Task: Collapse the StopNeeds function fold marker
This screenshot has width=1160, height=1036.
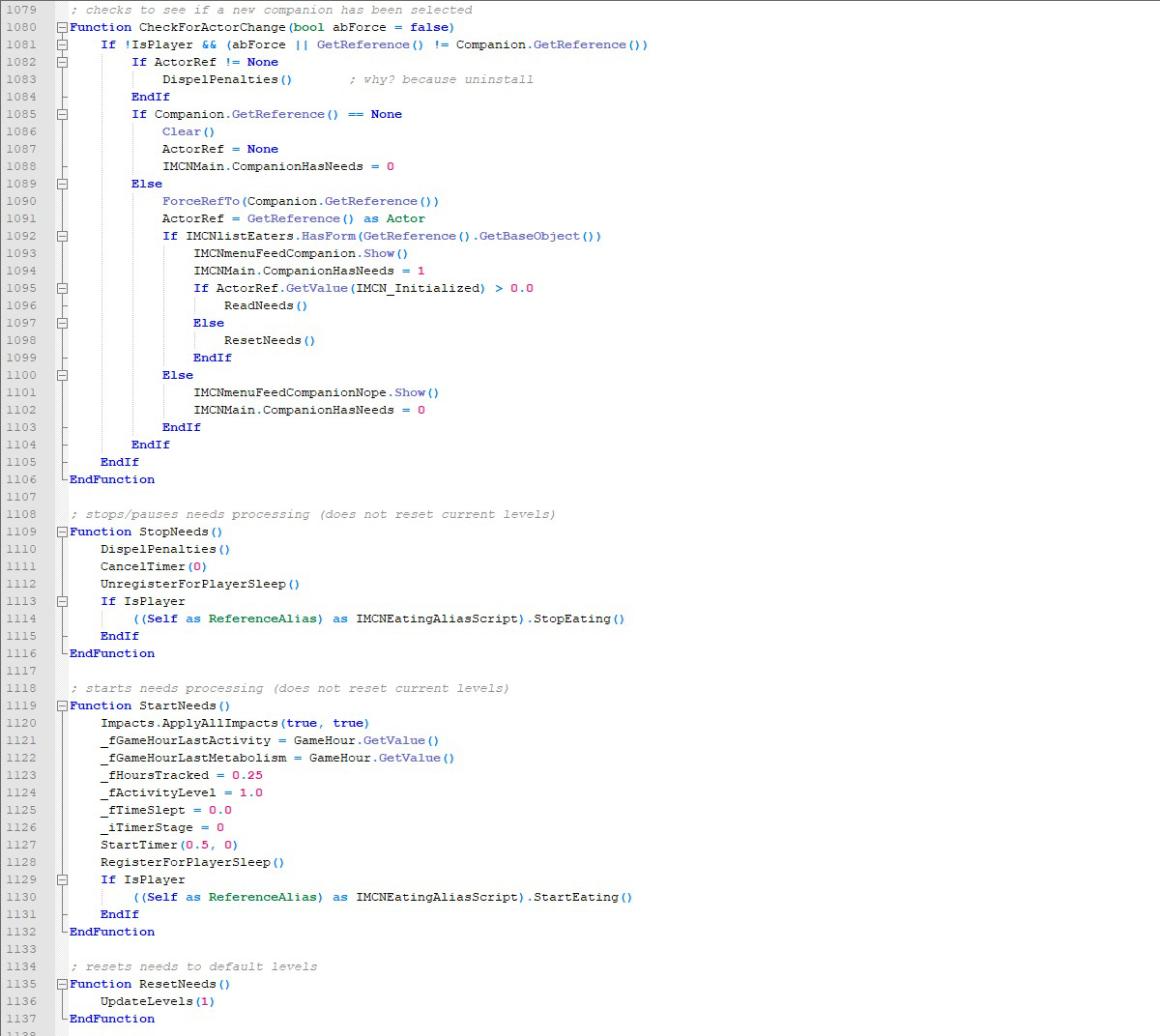Action: click(62, 532)
